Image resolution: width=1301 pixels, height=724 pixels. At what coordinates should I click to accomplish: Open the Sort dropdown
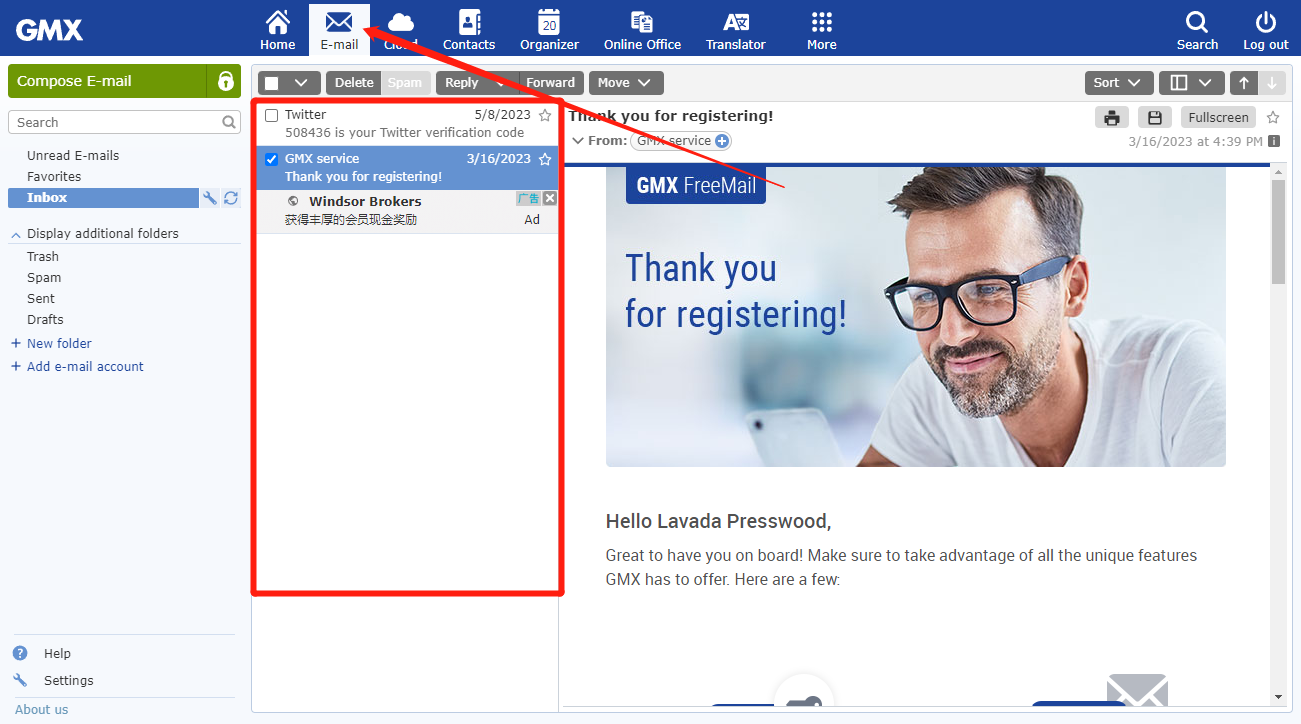(1118, 83)
